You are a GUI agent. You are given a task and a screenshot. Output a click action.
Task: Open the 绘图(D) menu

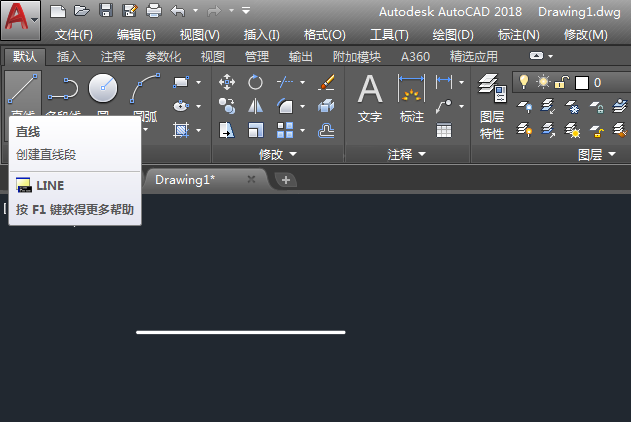click(x=453, y=35)
